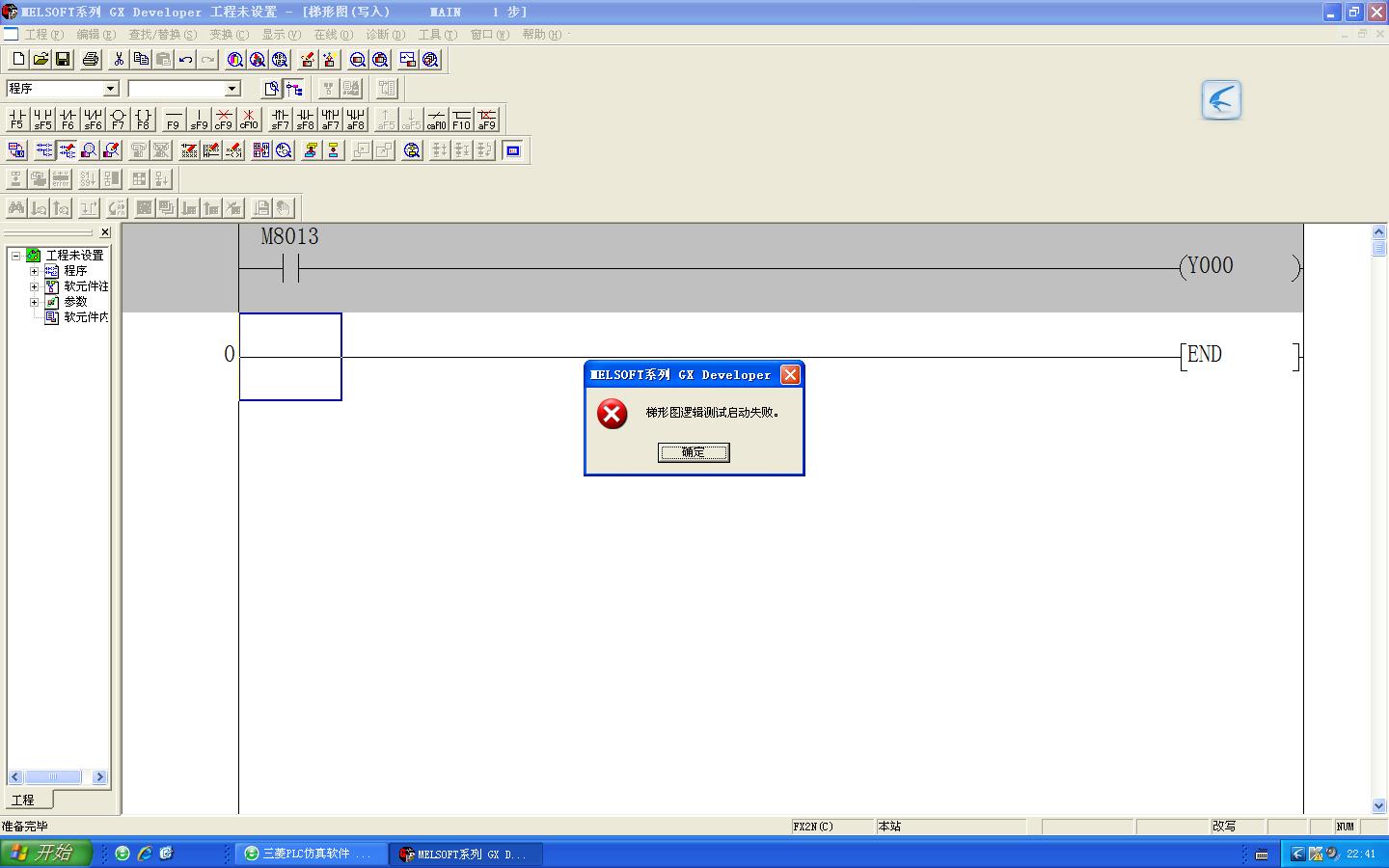Save the project with floppy disk icon
The height and width of the screenshot is (868, 1389).
[63, 60]
